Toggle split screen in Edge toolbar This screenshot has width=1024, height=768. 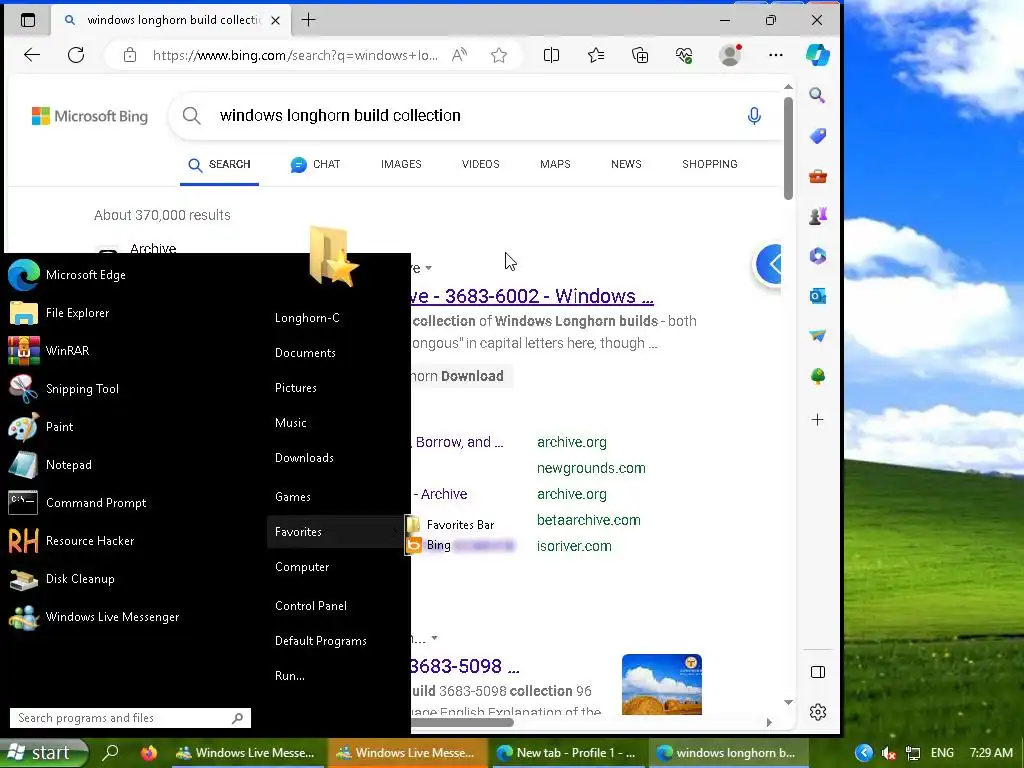coord(551,56)
